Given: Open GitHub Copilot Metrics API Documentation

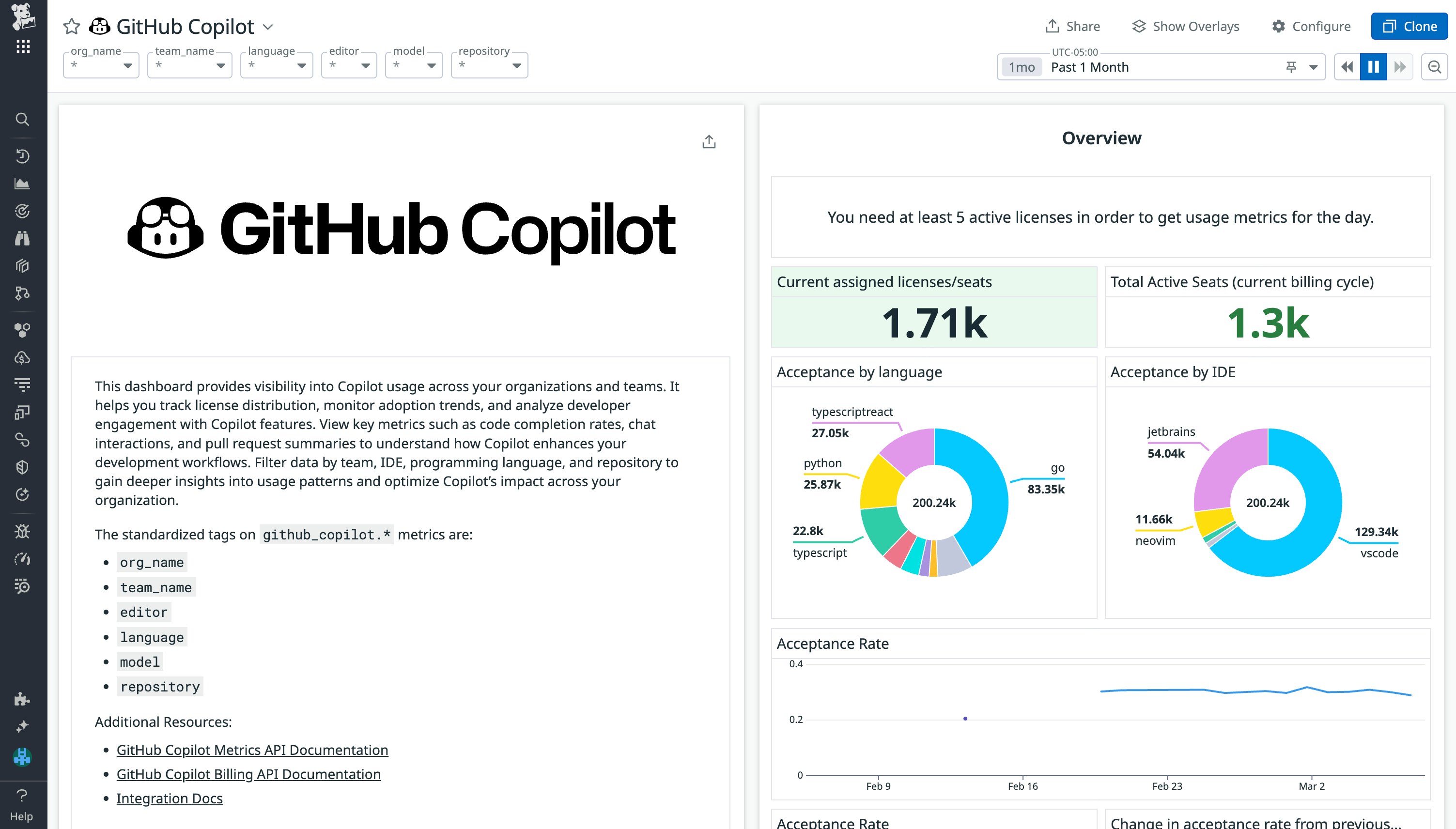Looking at the screenshot, I should point(252,750).
